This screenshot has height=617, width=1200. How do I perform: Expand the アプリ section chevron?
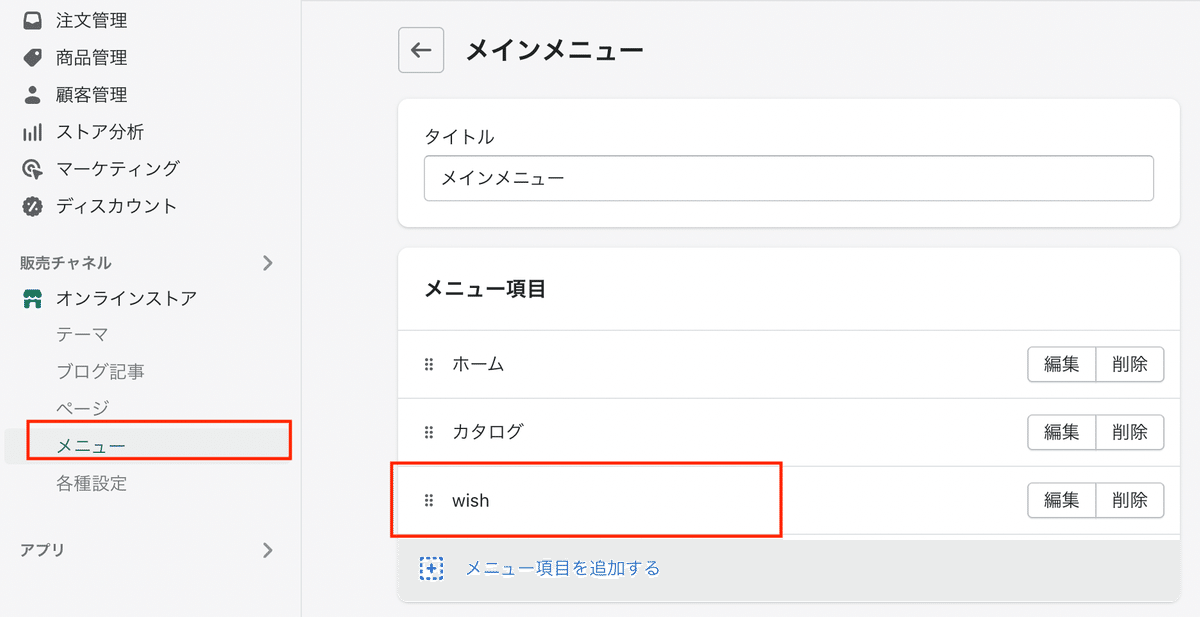(x=267, y=550)
